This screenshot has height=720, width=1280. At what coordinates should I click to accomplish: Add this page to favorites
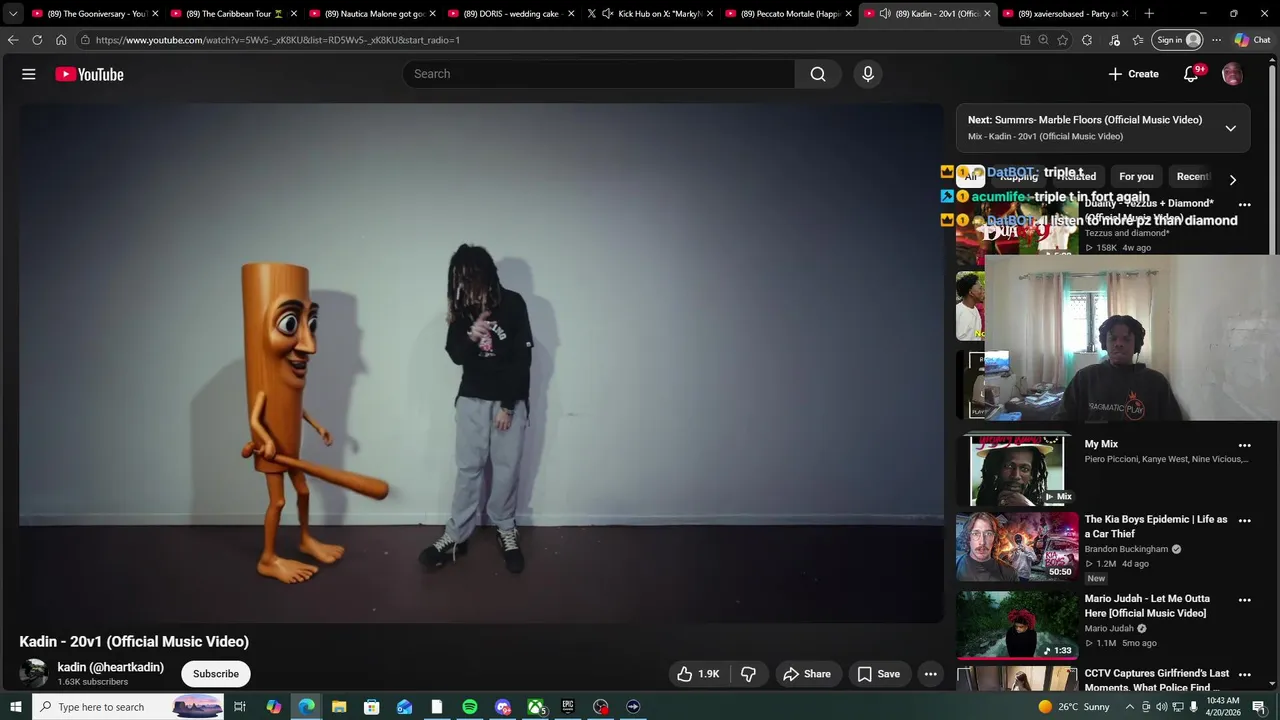coord(1063,40)
